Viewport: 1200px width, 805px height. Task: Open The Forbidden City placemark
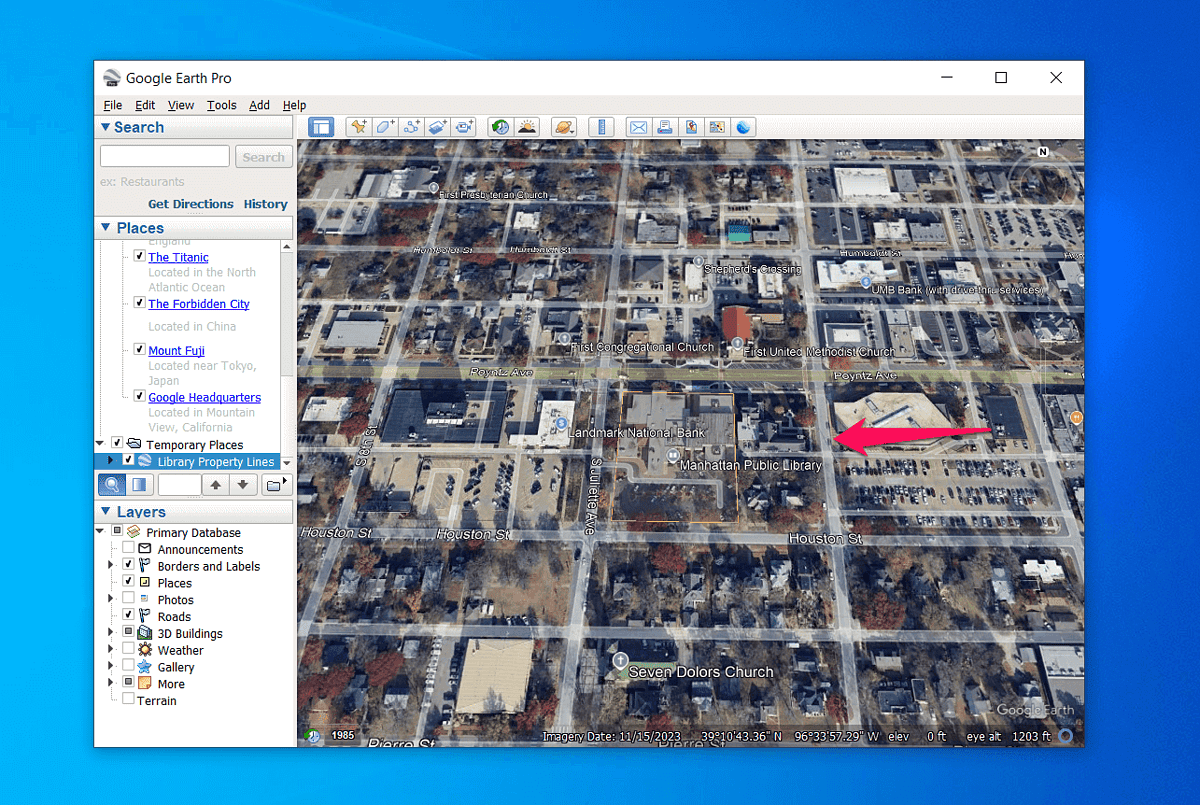tap(198, 303)
